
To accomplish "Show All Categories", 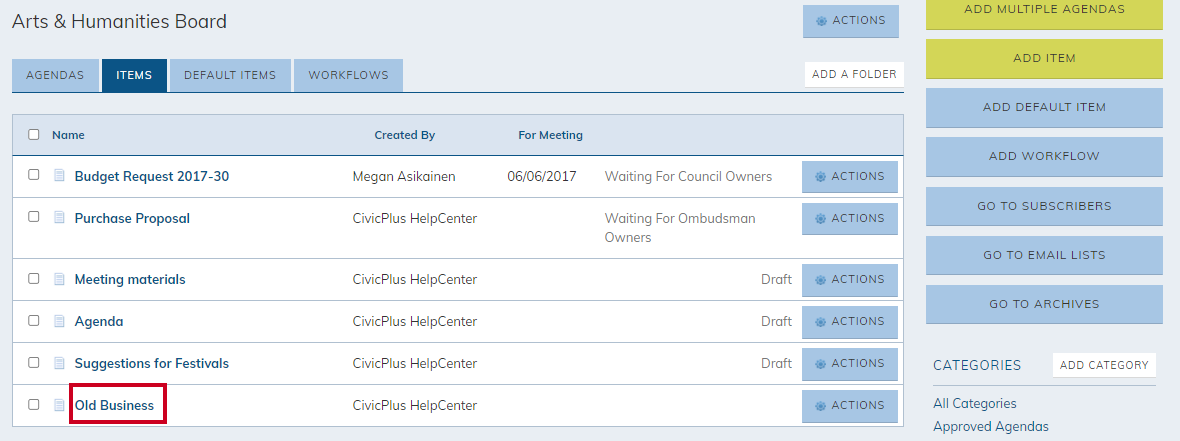I will coord(975,403).
